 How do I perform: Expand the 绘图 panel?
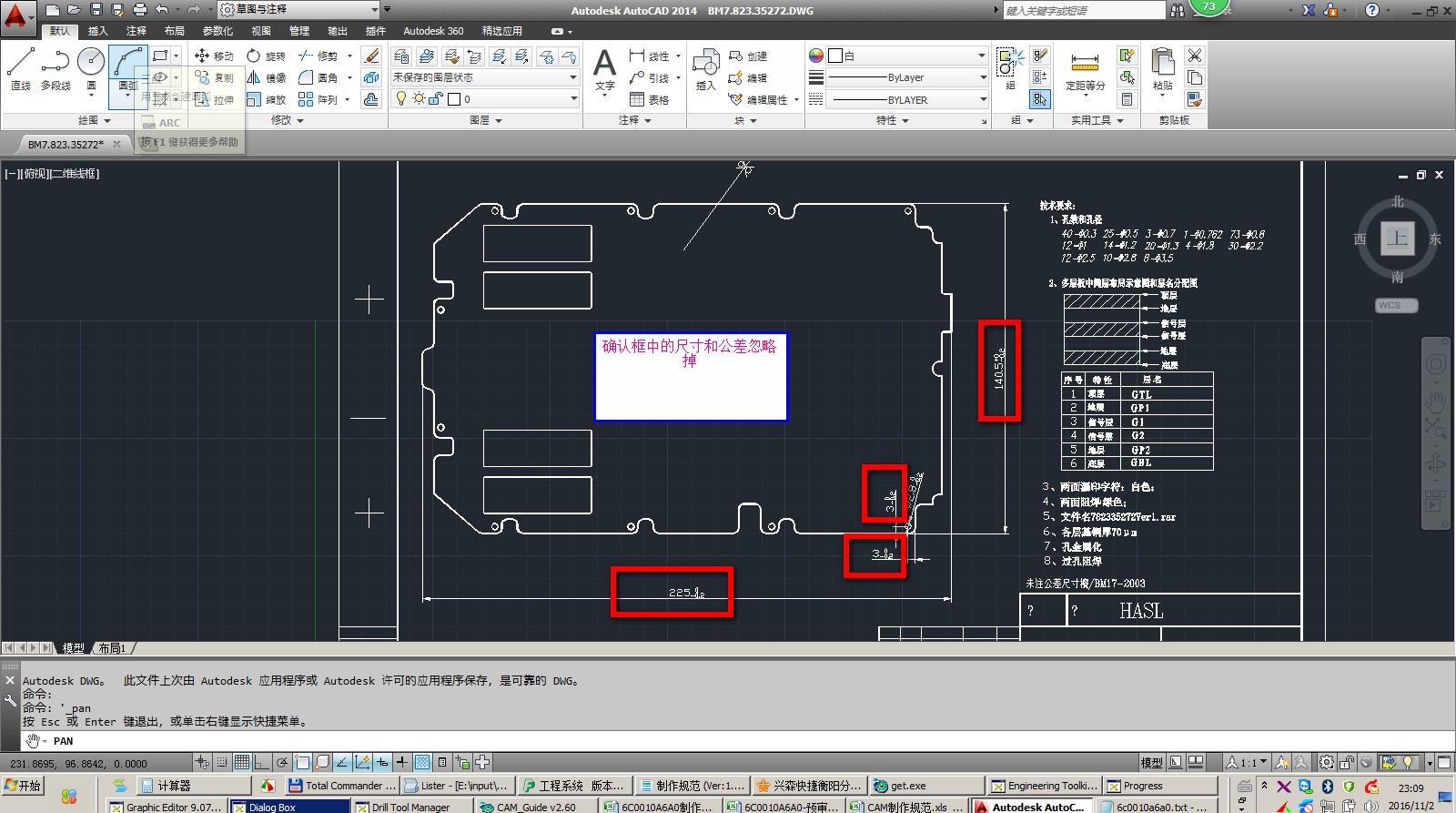[94, 120]
